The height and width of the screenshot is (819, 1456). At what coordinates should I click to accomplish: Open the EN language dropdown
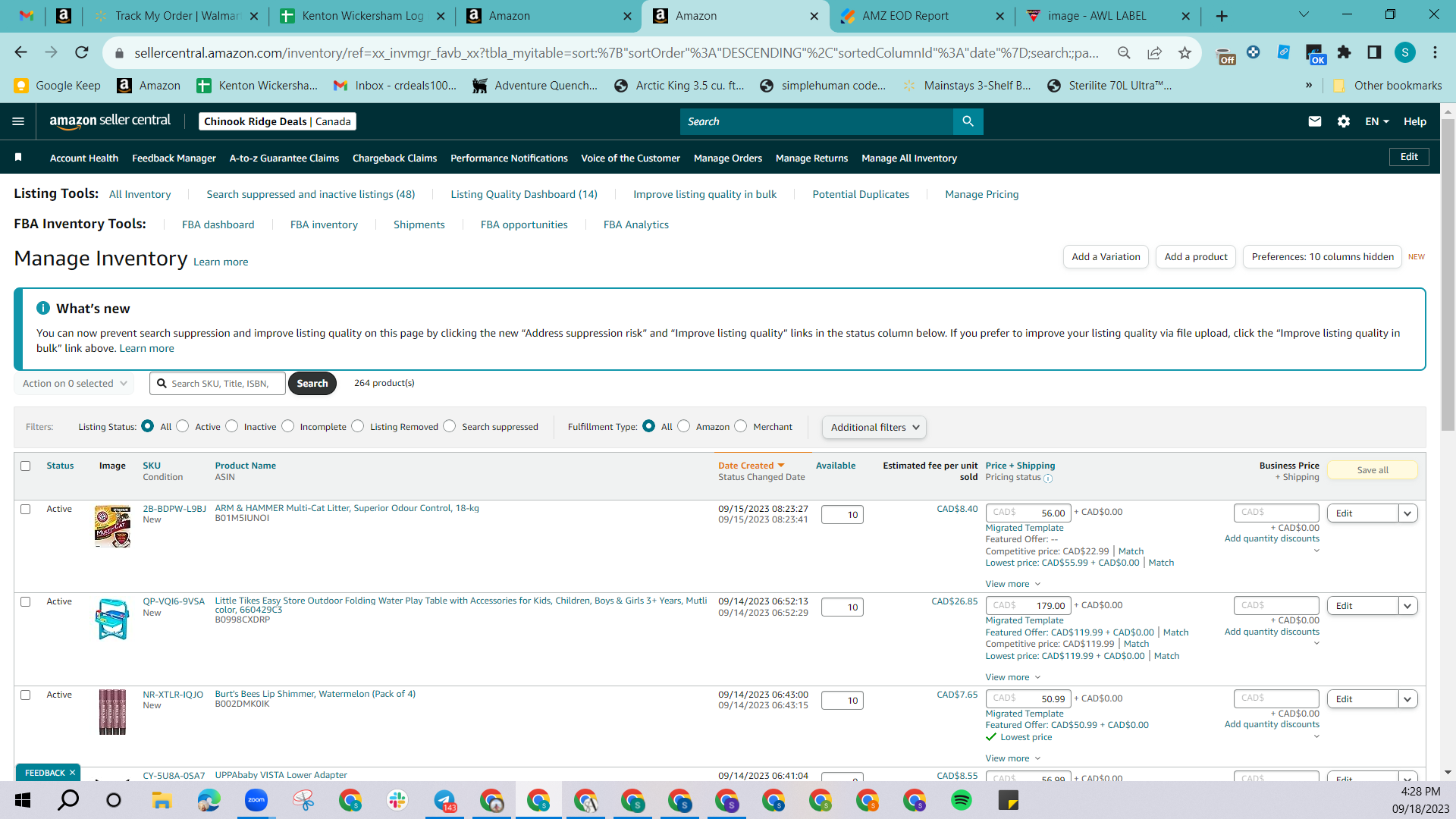1377,121
